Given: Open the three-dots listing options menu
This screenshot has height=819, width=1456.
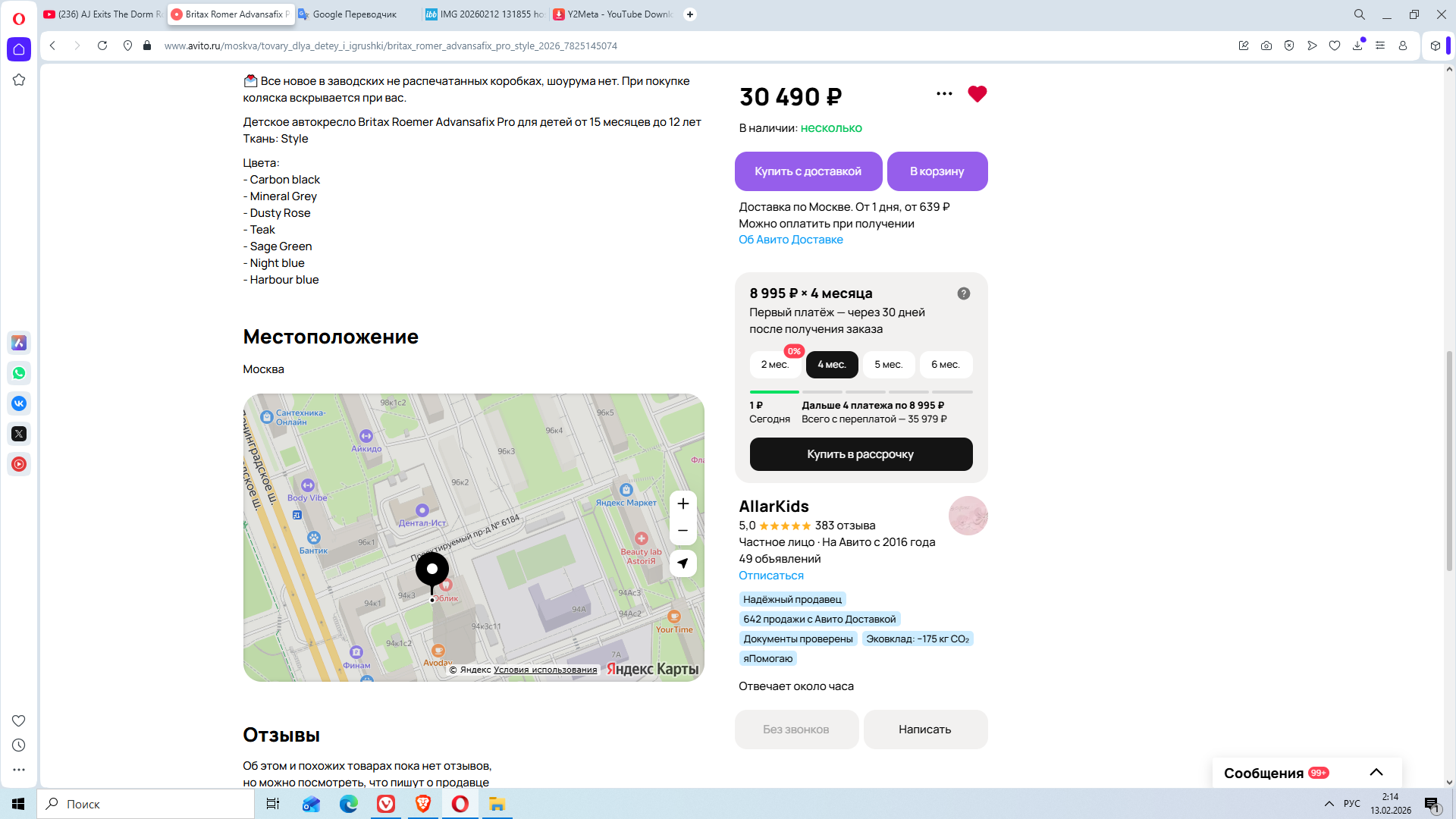Looking at the screenshot, I should [944, 94].
